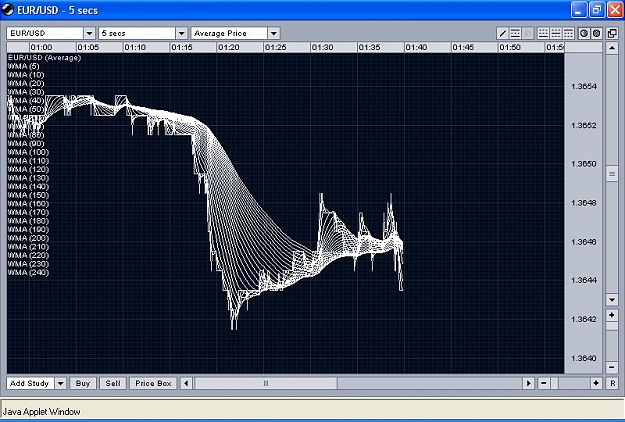625x422 pixels.
Task: Select the WMA (100) legend entry
Action: (x=28, y=152)
